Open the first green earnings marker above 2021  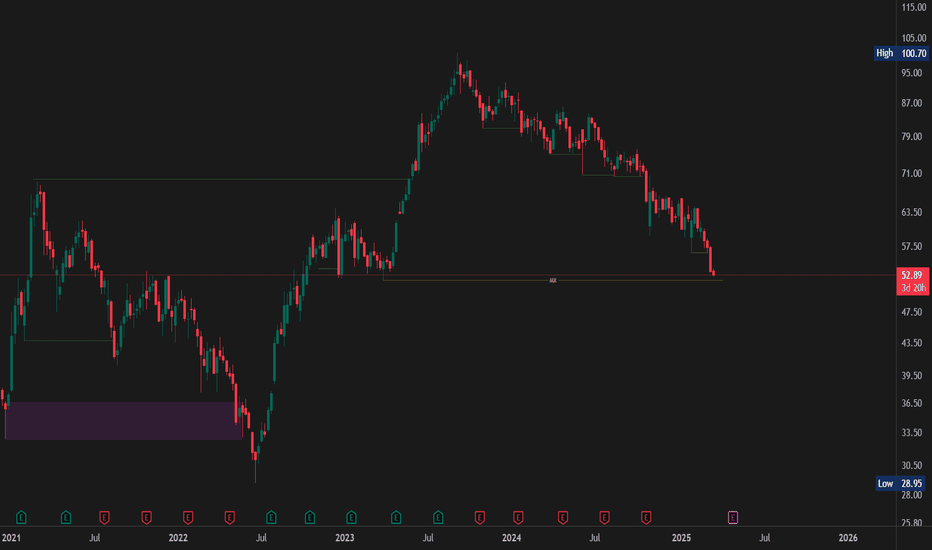pos(21,517)
